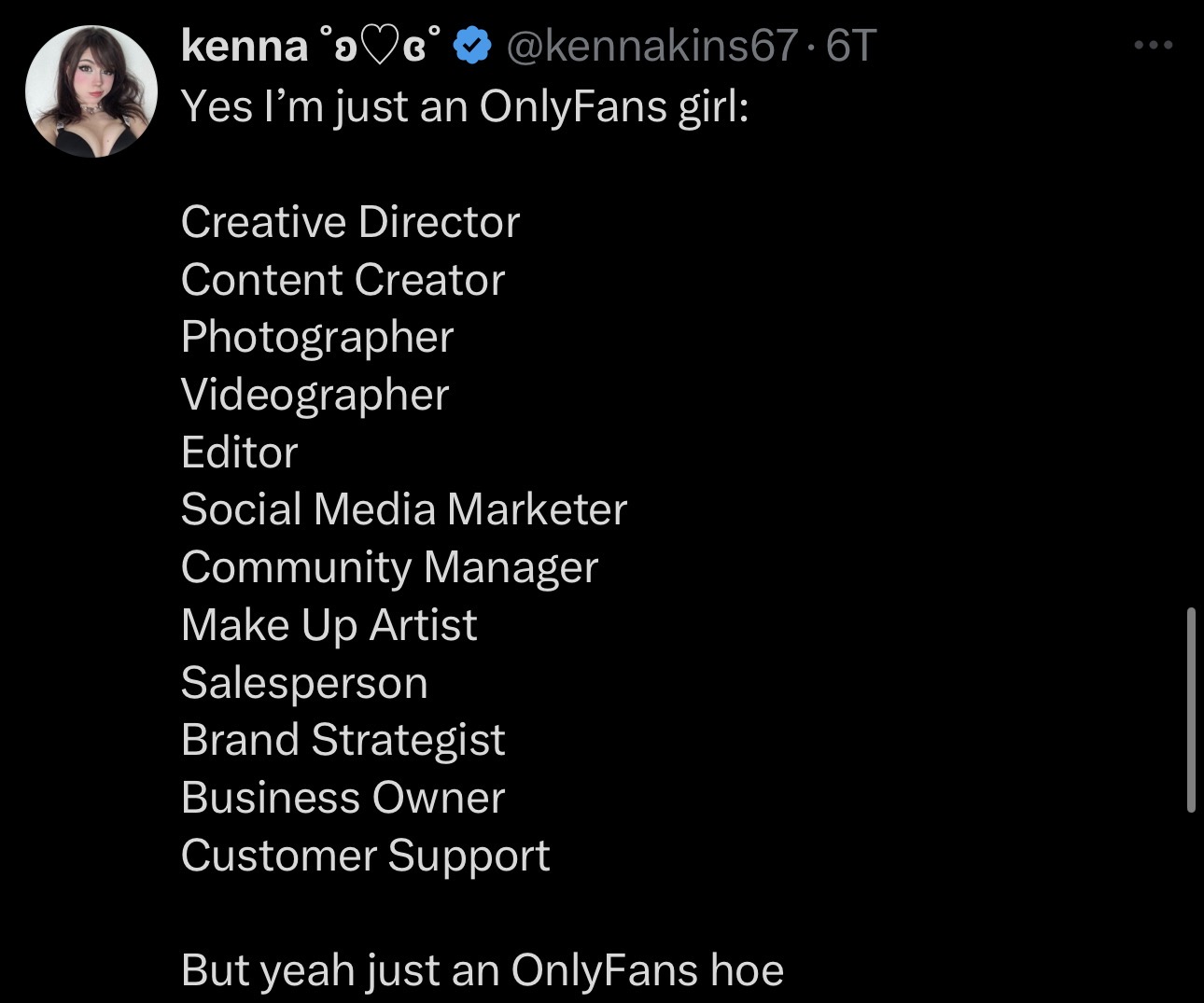1204x1003 pixels.
Task: Click the 'Content Creator' line
Action: (343, 280)
